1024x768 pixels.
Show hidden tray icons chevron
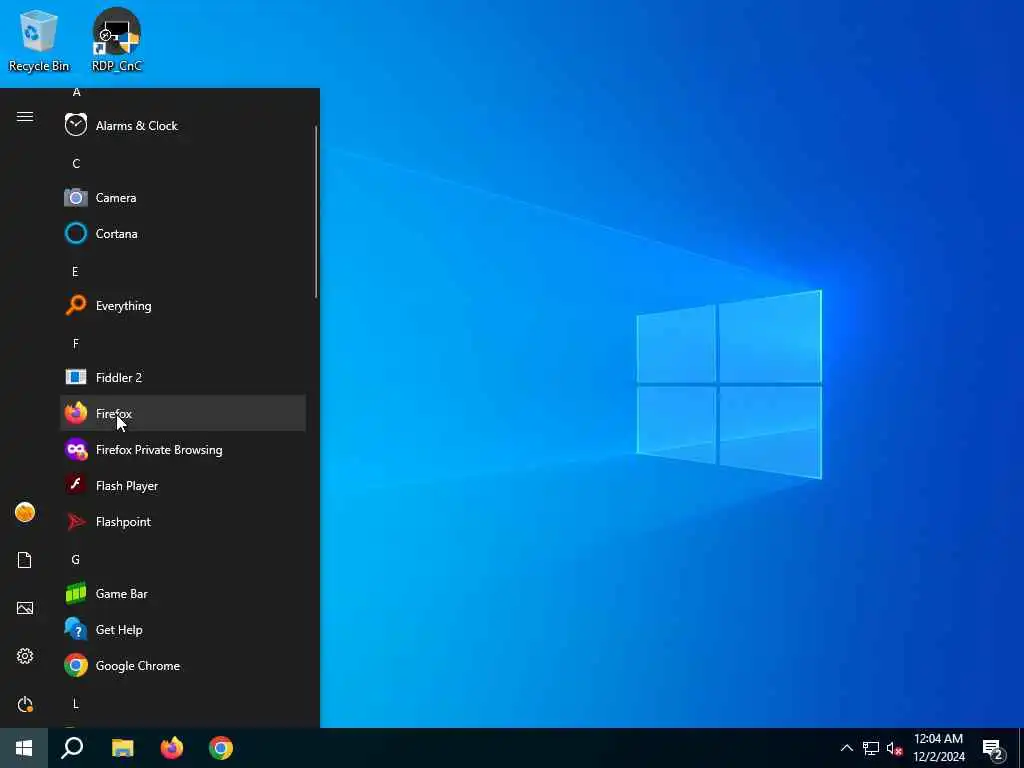[846, 748]
